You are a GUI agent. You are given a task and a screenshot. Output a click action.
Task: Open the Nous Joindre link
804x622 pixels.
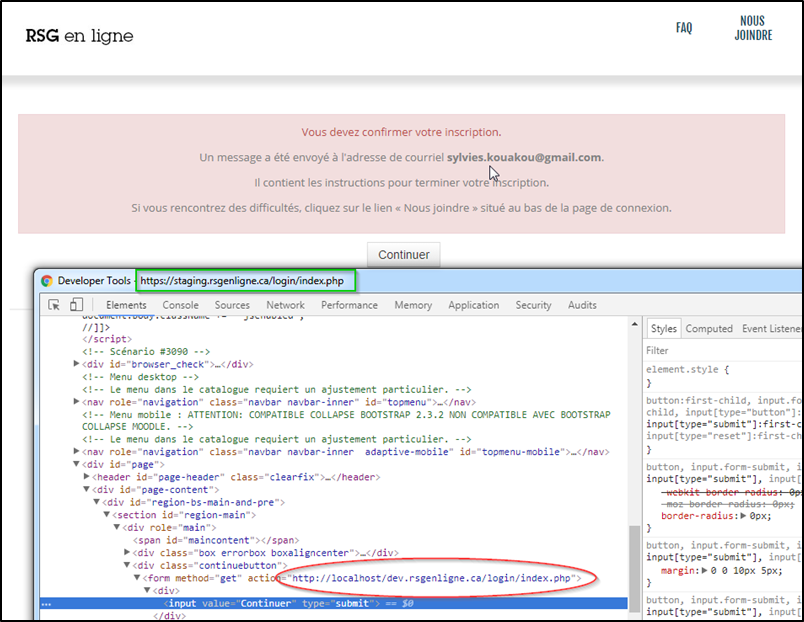[753, 28]
